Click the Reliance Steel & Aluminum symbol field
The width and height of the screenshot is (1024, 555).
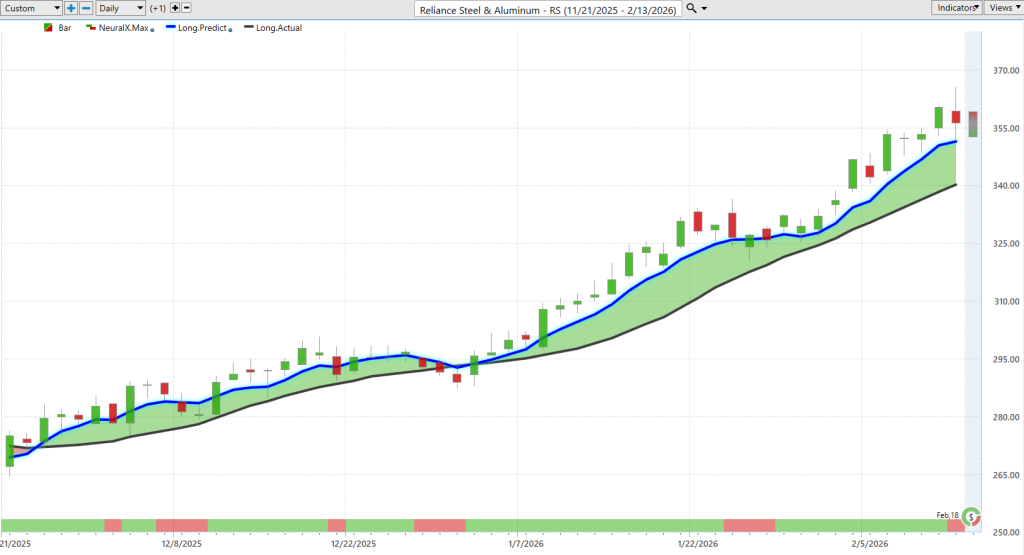coord(548,9)
